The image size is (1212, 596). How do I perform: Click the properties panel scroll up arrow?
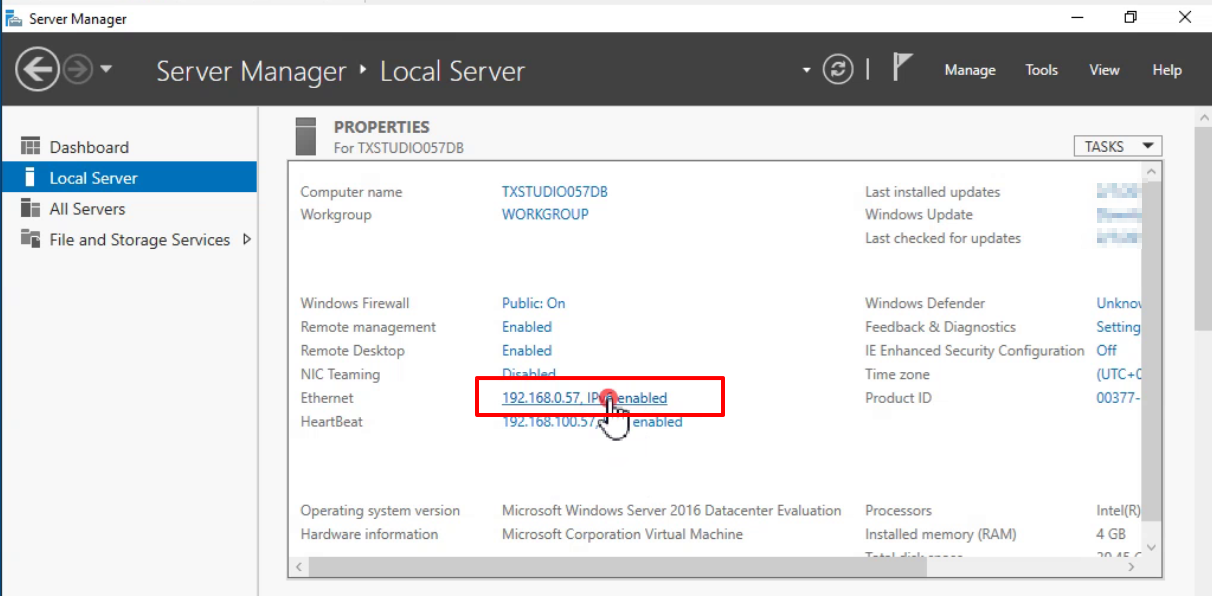click(1151, 172)
